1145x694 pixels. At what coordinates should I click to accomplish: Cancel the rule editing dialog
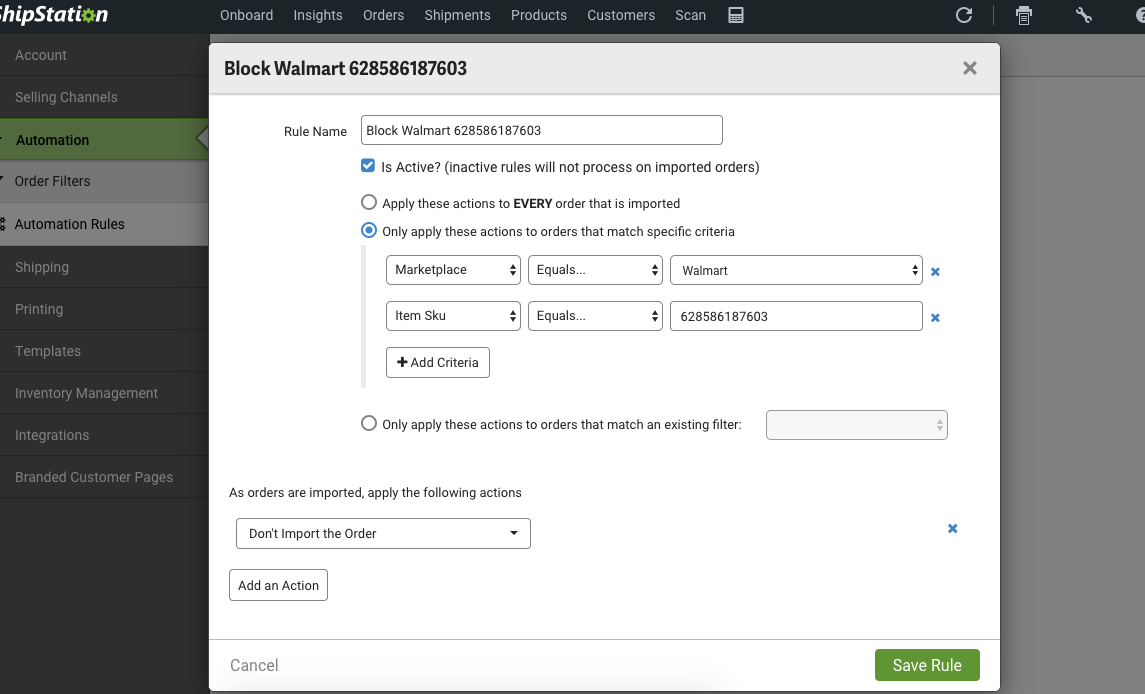254,665
